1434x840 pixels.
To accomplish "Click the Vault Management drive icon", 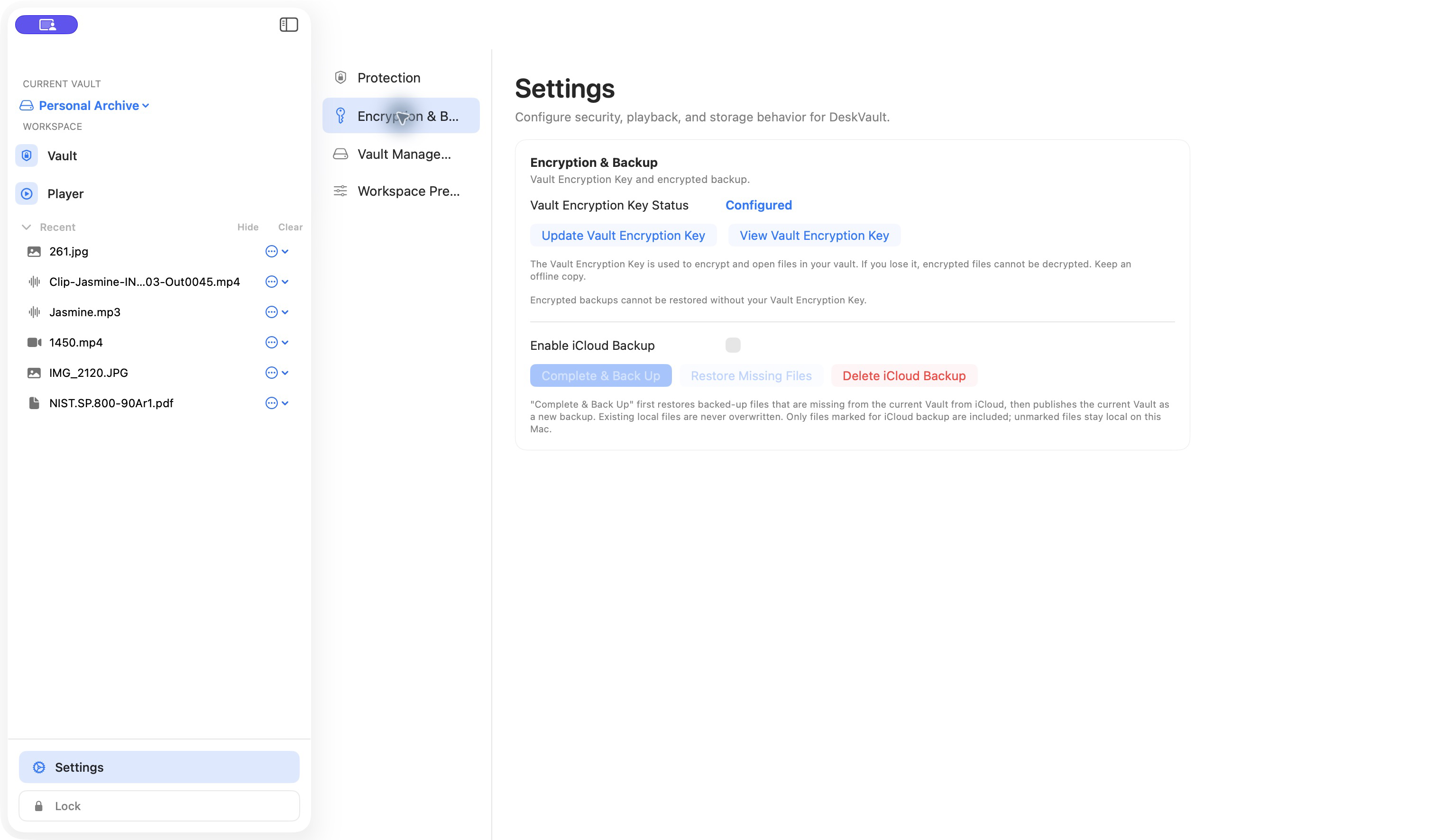I will click(x=340, y=154).
